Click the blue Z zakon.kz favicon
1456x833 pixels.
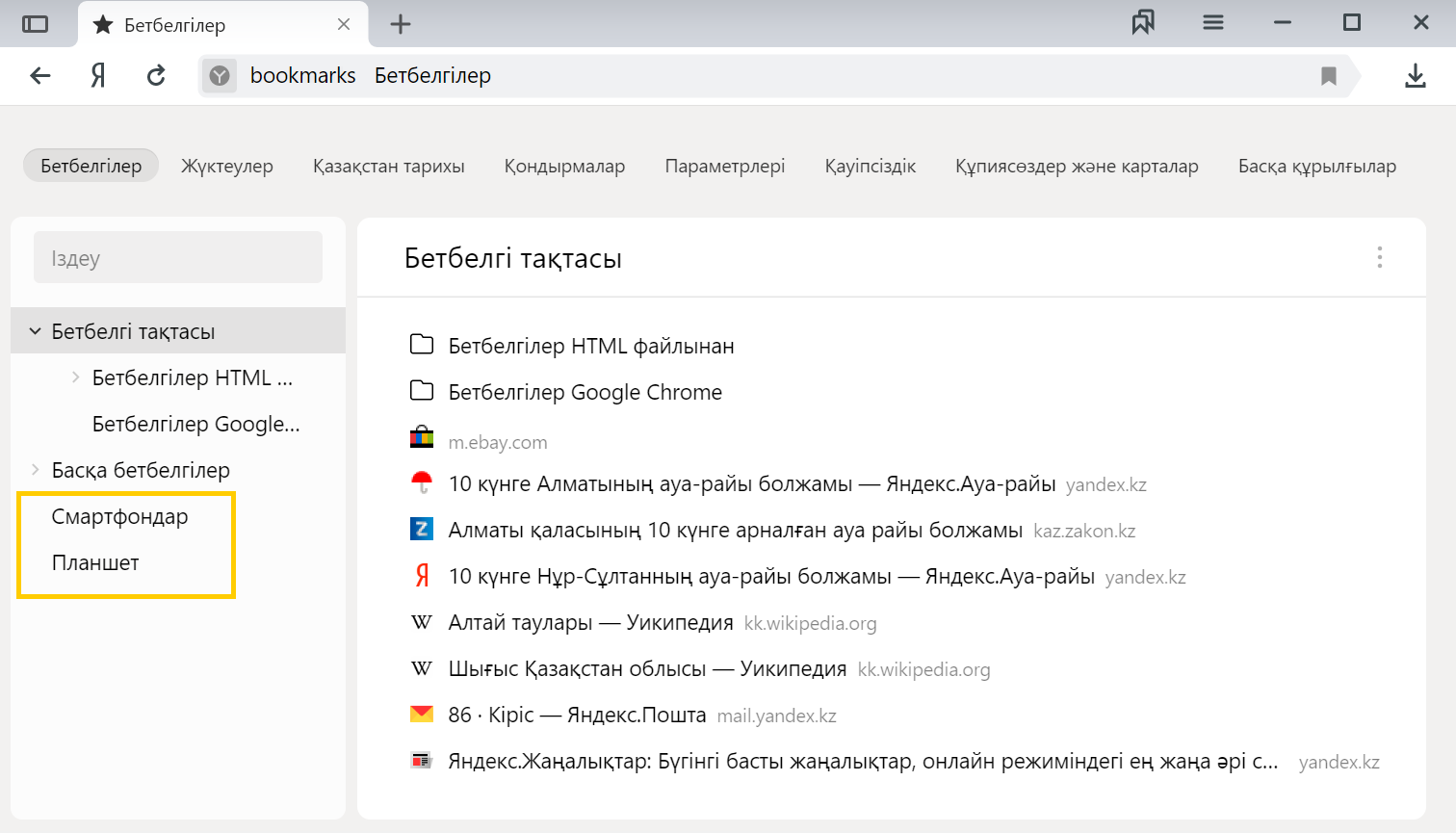tap(422, 530)
